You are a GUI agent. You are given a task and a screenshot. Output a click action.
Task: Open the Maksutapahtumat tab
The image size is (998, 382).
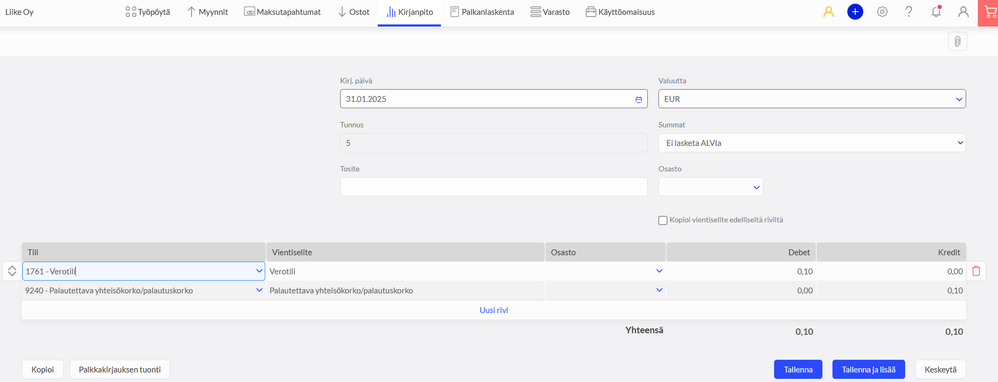tap(283, 12)
